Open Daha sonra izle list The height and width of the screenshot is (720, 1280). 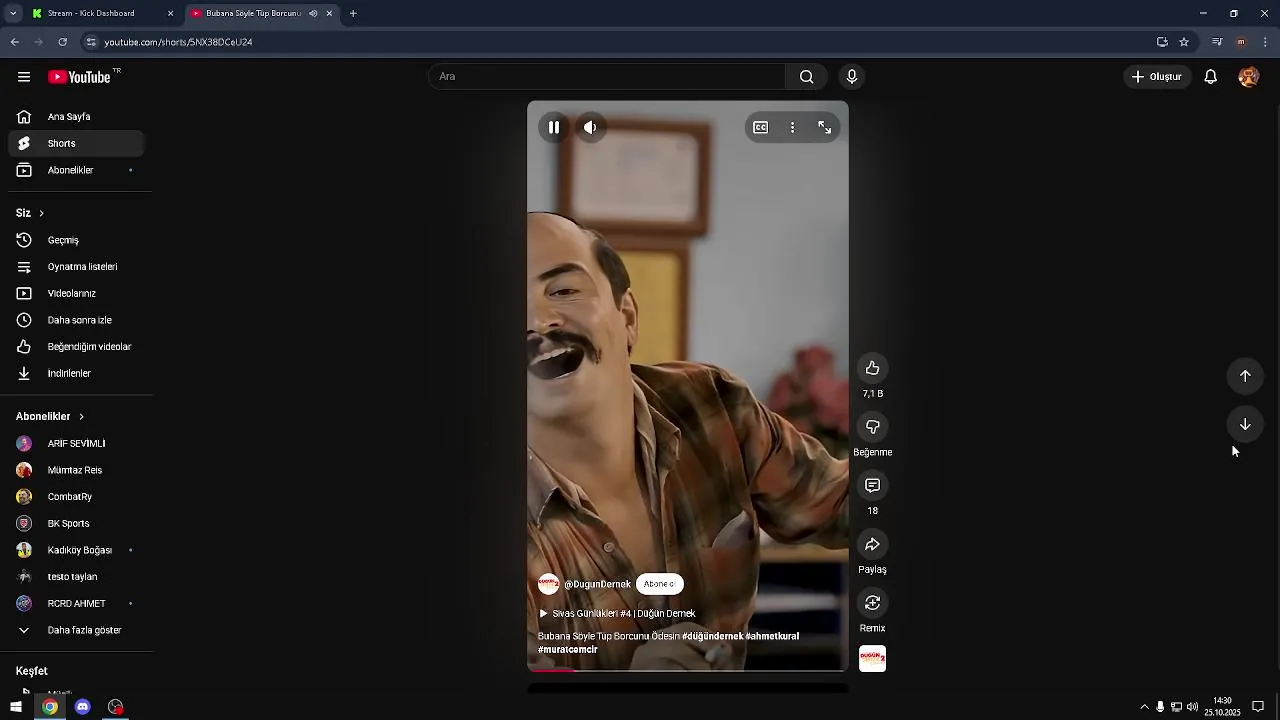tap(76, 320)
